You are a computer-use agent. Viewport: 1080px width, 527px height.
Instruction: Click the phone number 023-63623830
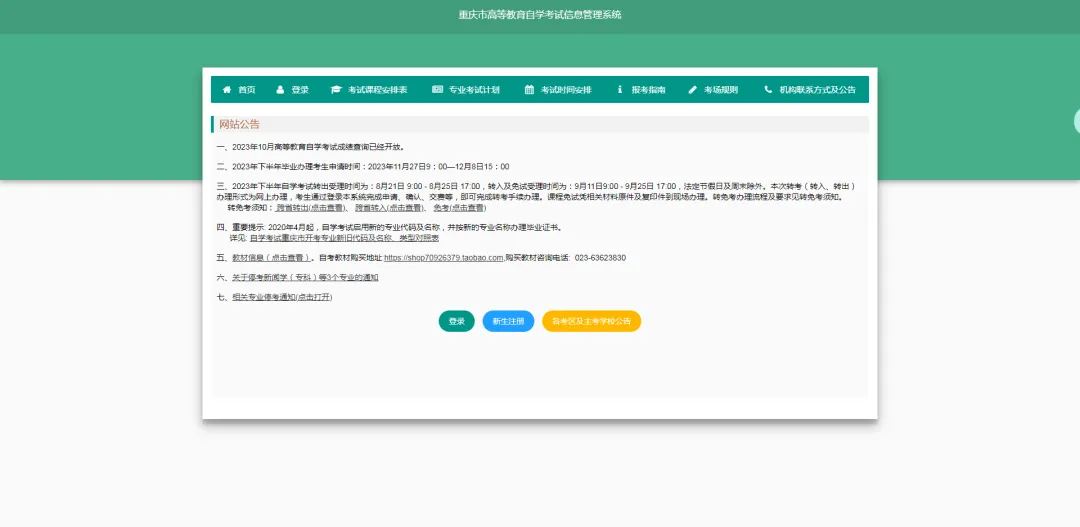(x=600, y=258)
